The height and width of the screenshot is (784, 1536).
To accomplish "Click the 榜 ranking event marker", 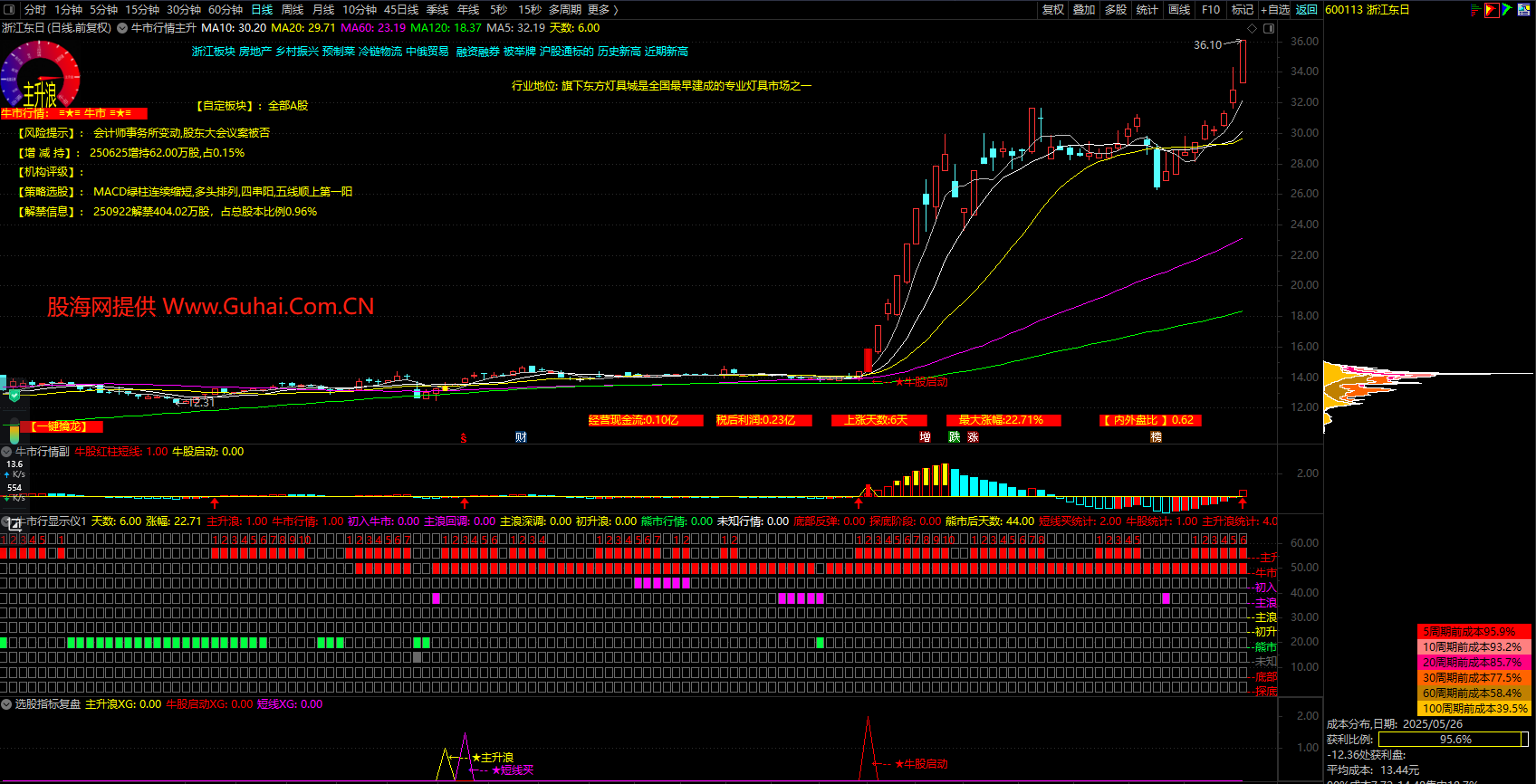I will (x=1156, y=437).
